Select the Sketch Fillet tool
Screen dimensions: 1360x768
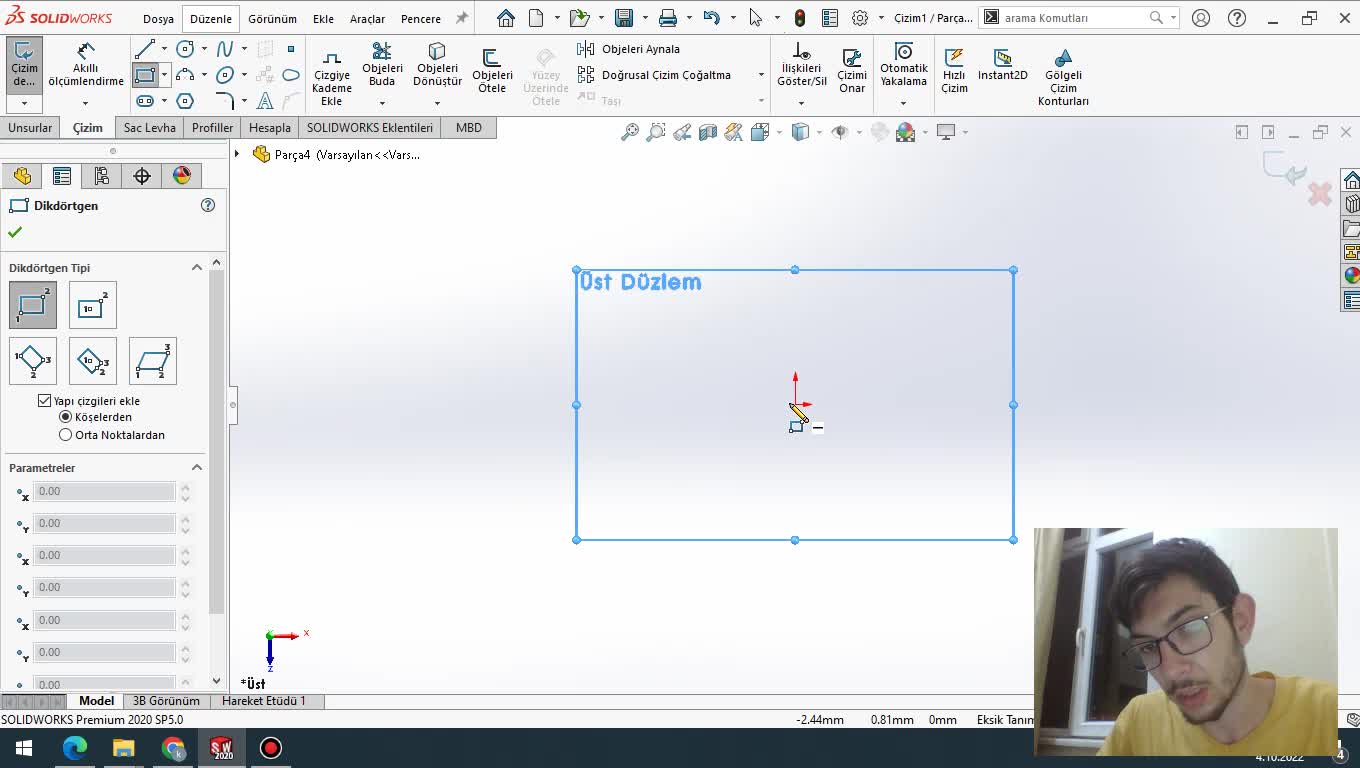224,101
